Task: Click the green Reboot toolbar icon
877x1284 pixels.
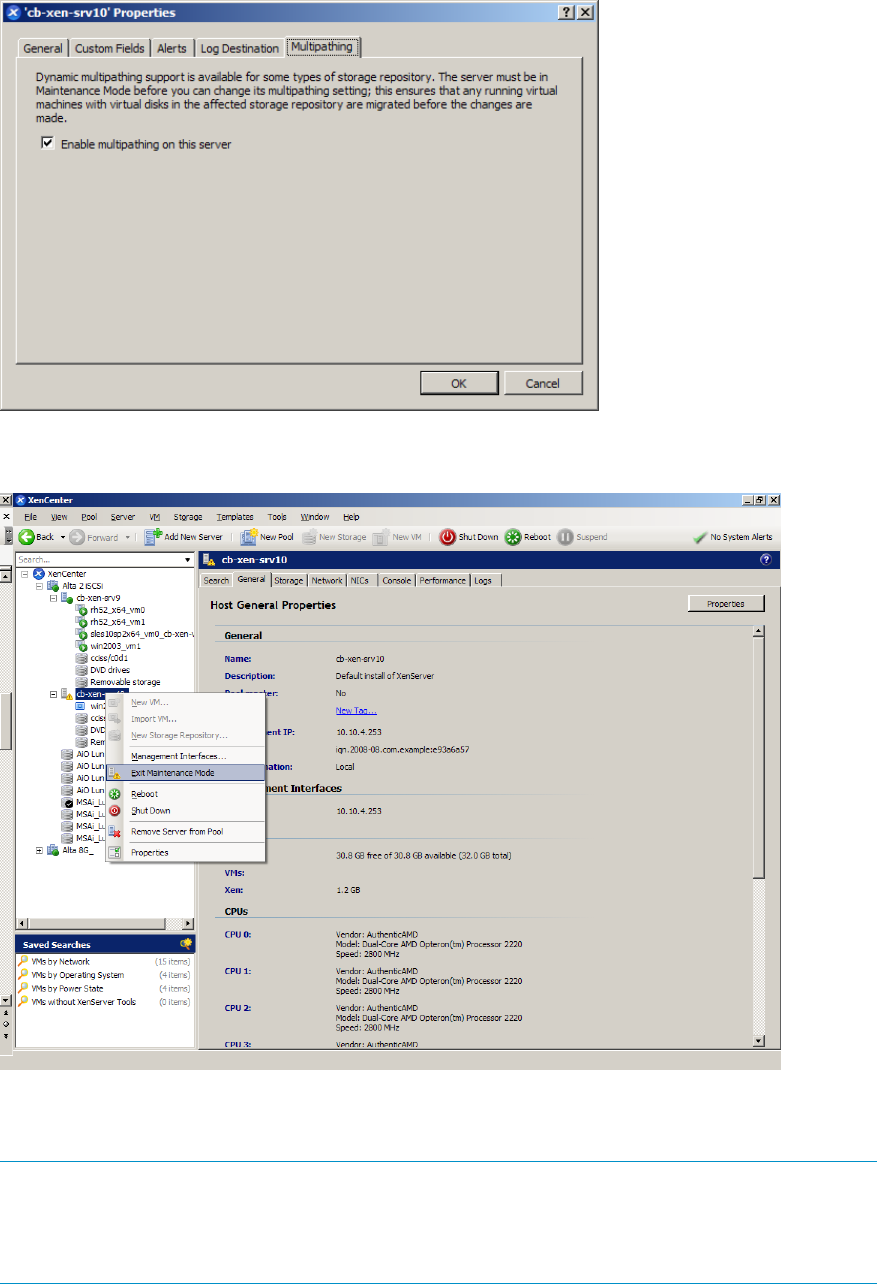Action: 513,537
